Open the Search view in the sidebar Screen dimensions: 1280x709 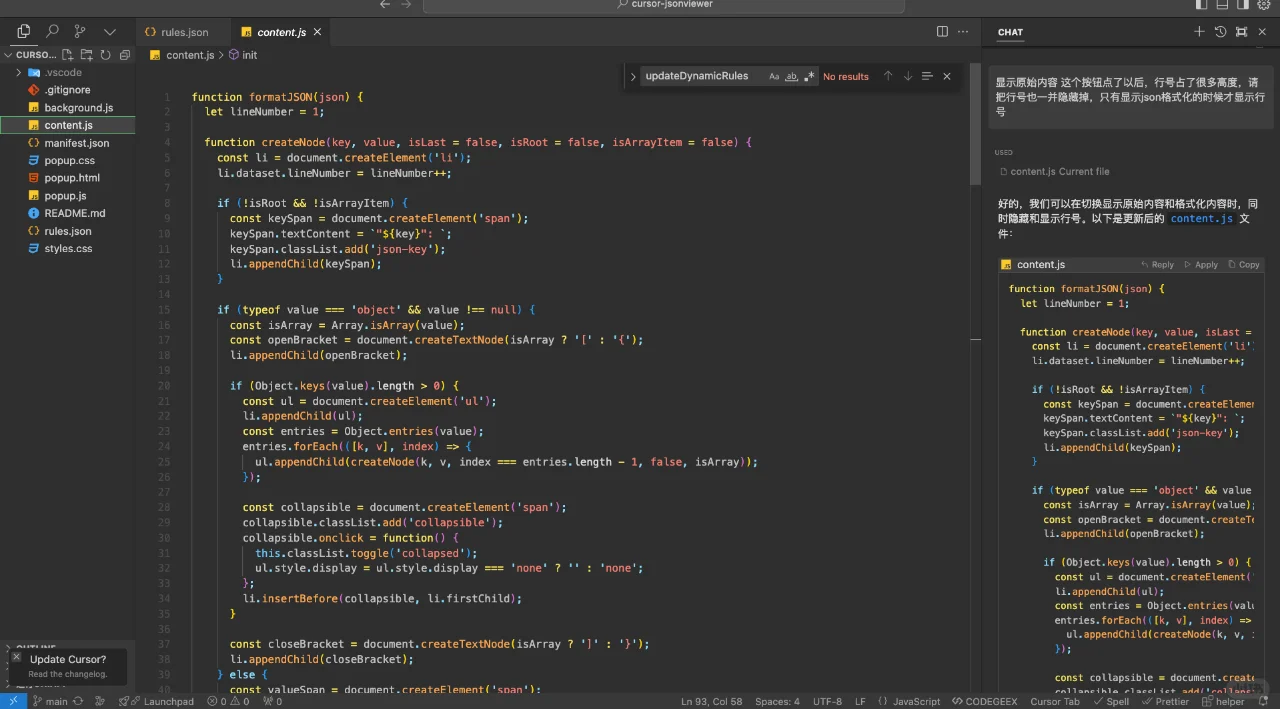pos(52,32)
